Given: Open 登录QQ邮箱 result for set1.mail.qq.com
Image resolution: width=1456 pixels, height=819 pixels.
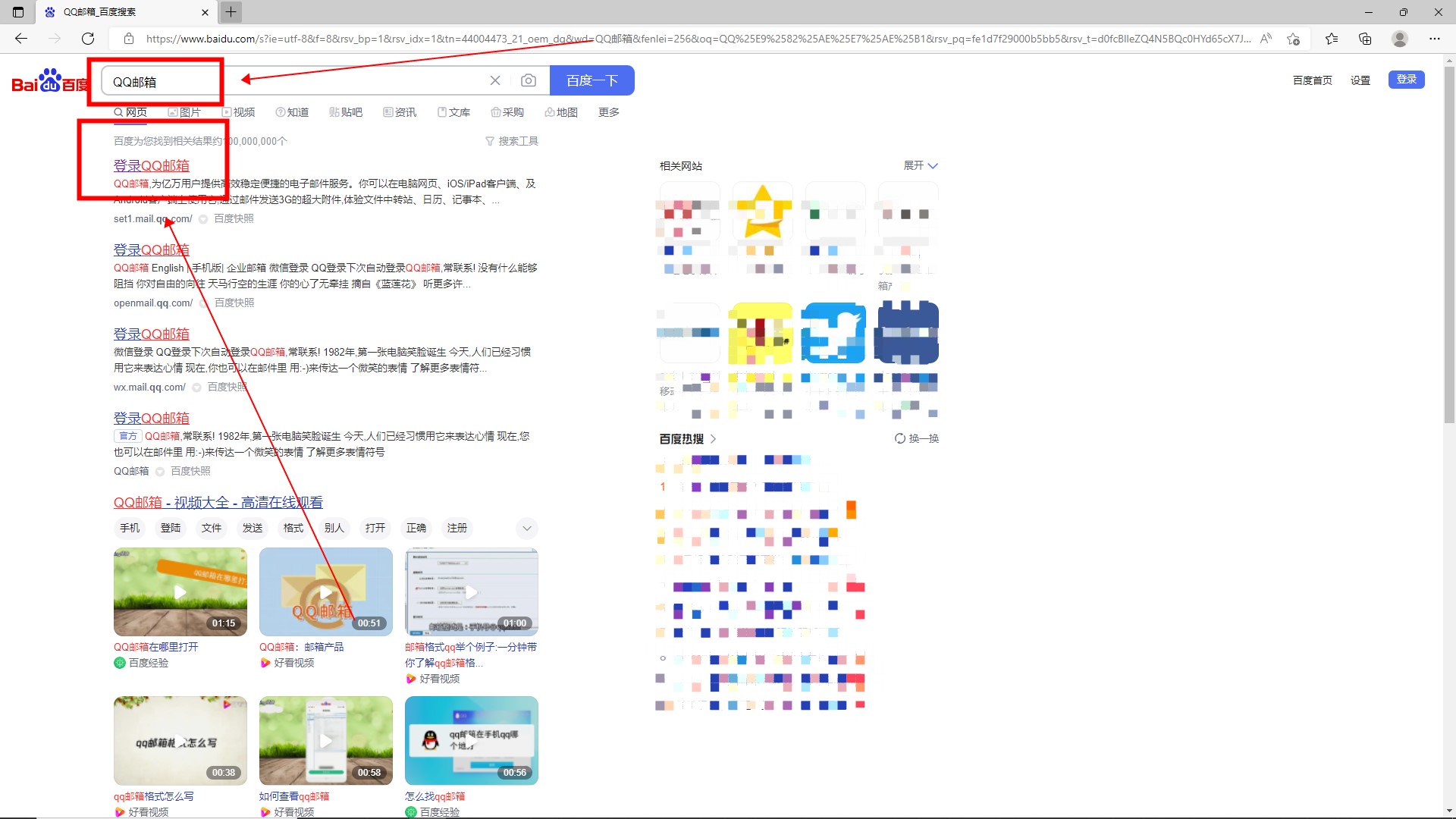Looking at the screenshot, I should point(152,165).
